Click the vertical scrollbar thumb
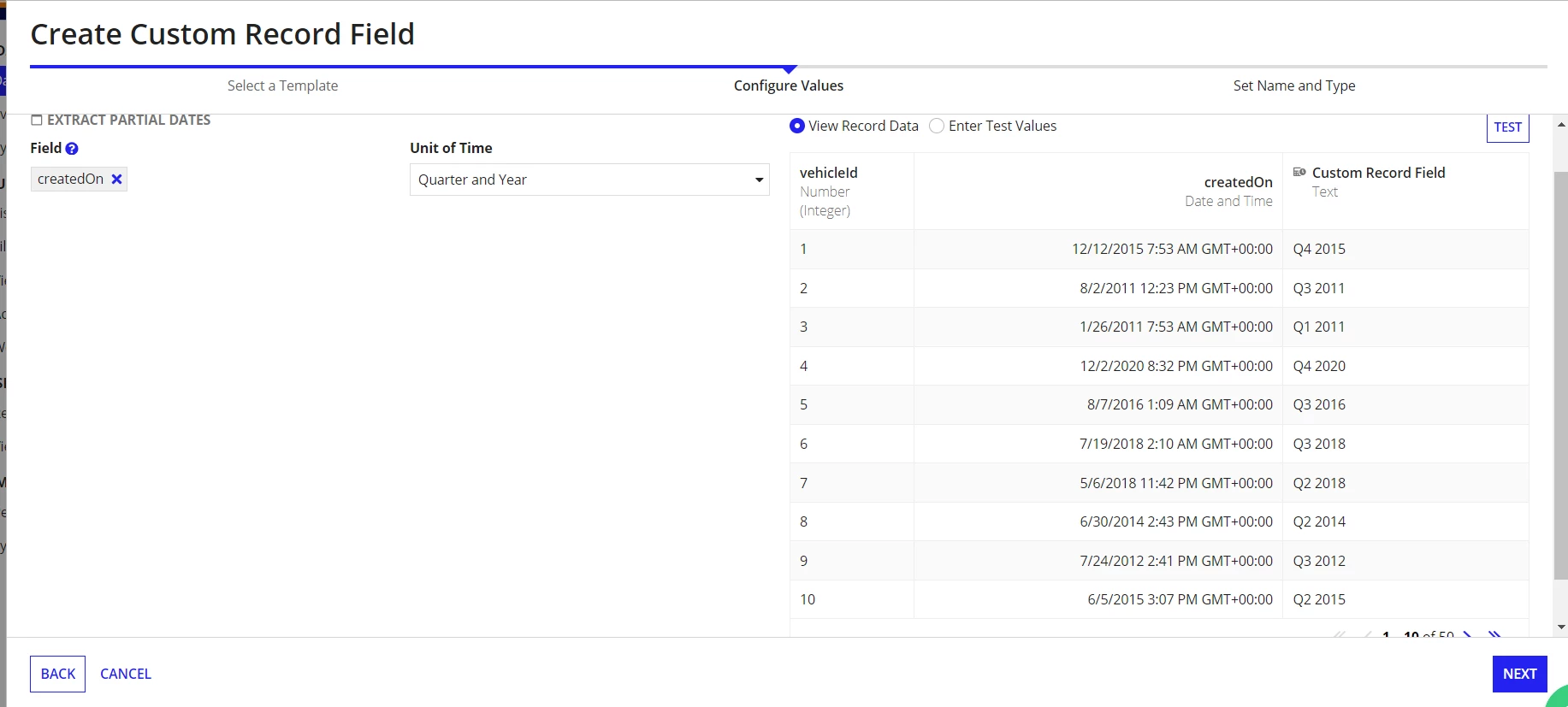Screen dimensions: 1568x707 1560,374
